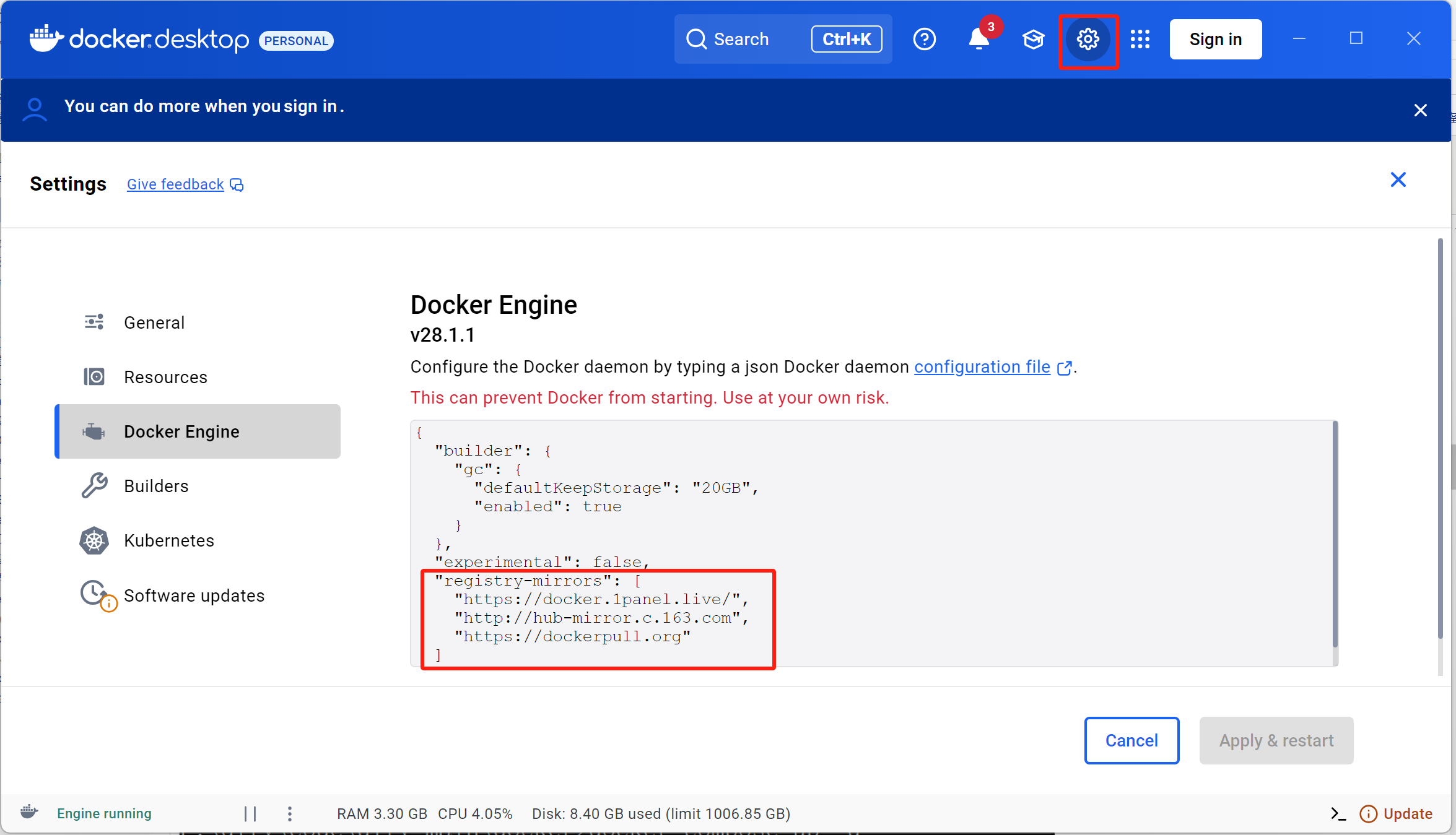Dismiss the sign in banner
The width and height of the screenshot is (1456, 835).
point(1420,110)
